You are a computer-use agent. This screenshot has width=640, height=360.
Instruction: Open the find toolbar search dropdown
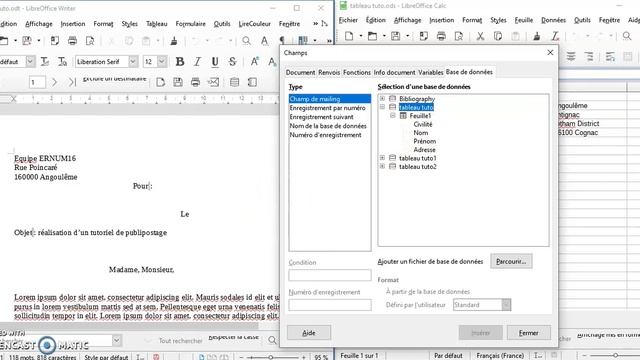pyautogui.click(x=117, y=340)
